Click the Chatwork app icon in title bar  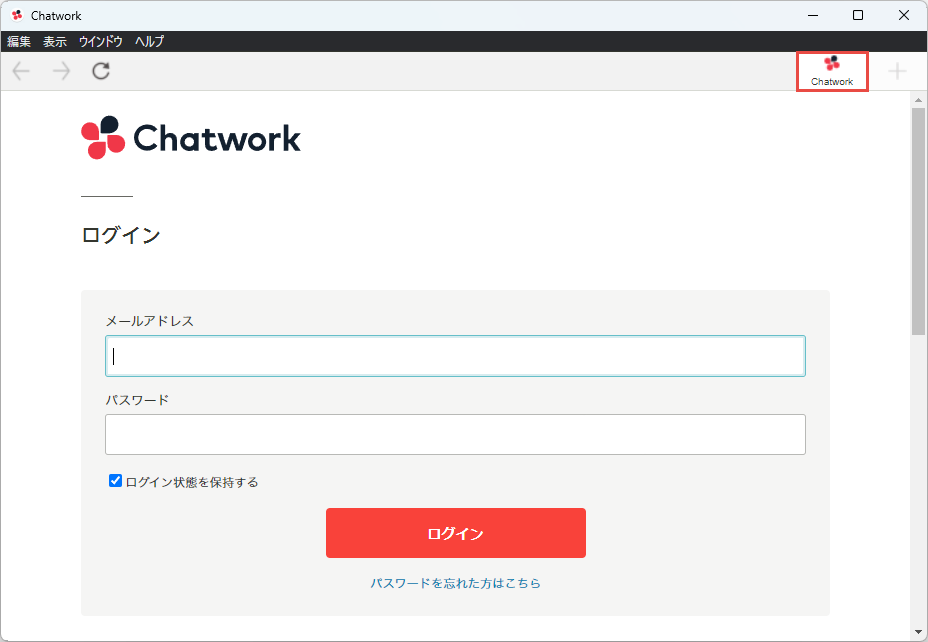[17, 16]
